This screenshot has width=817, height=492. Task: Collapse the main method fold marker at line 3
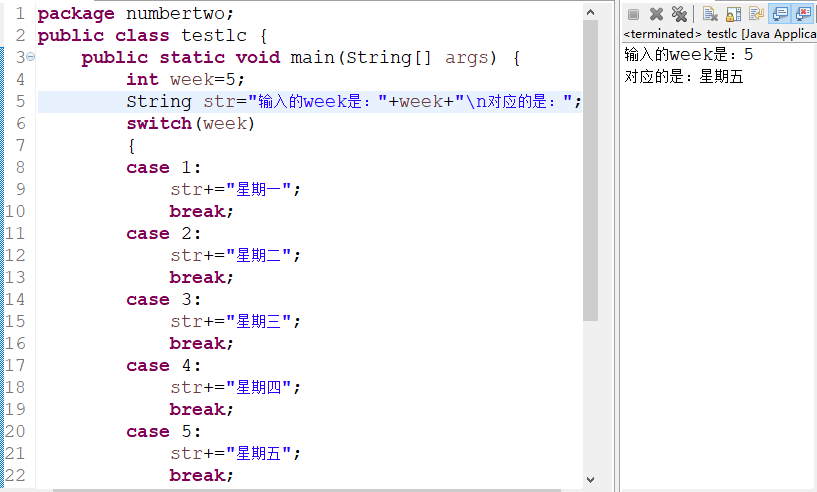pos(30,57)
